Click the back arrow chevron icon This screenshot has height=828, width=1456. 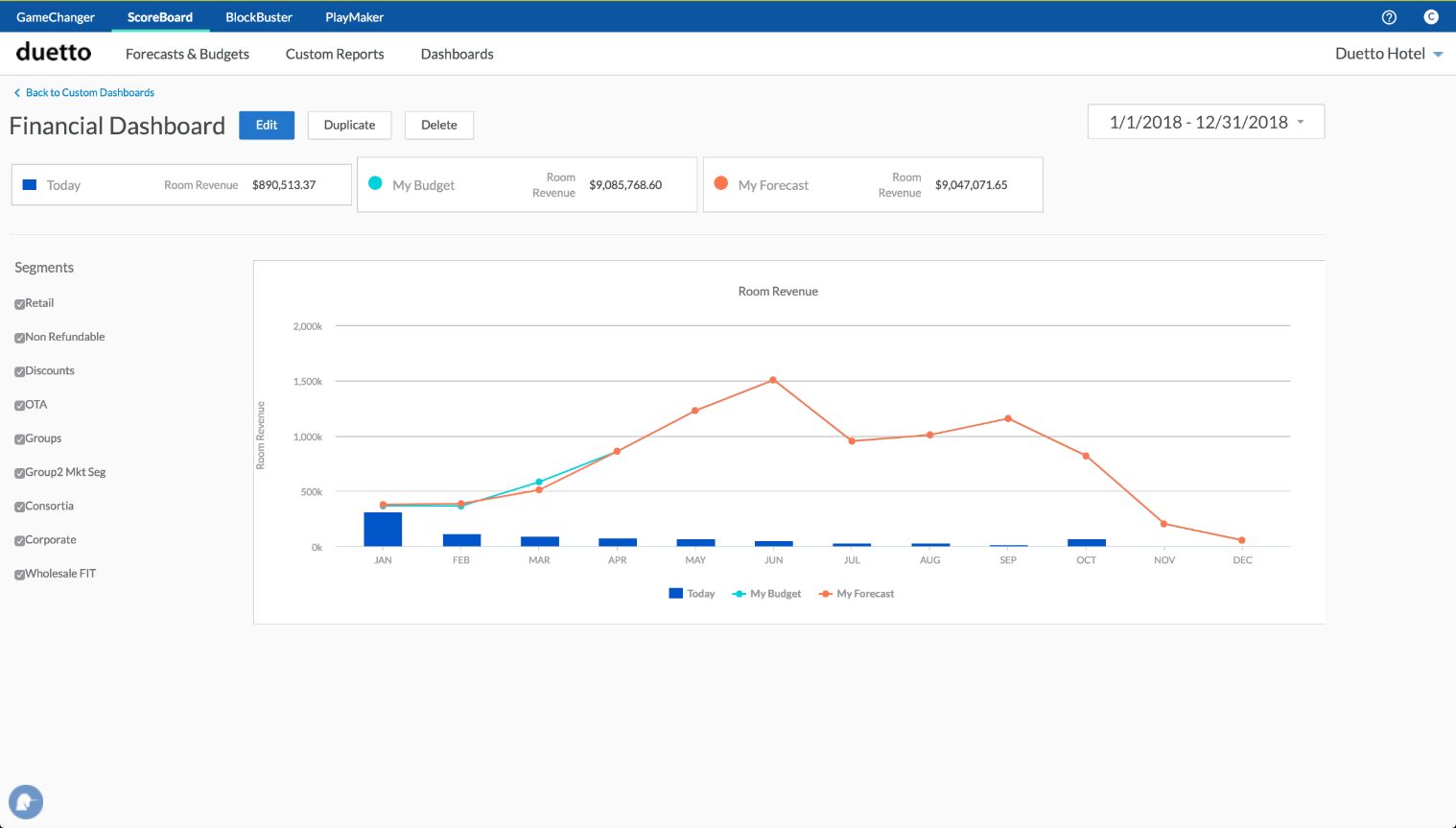coord(16,93)
